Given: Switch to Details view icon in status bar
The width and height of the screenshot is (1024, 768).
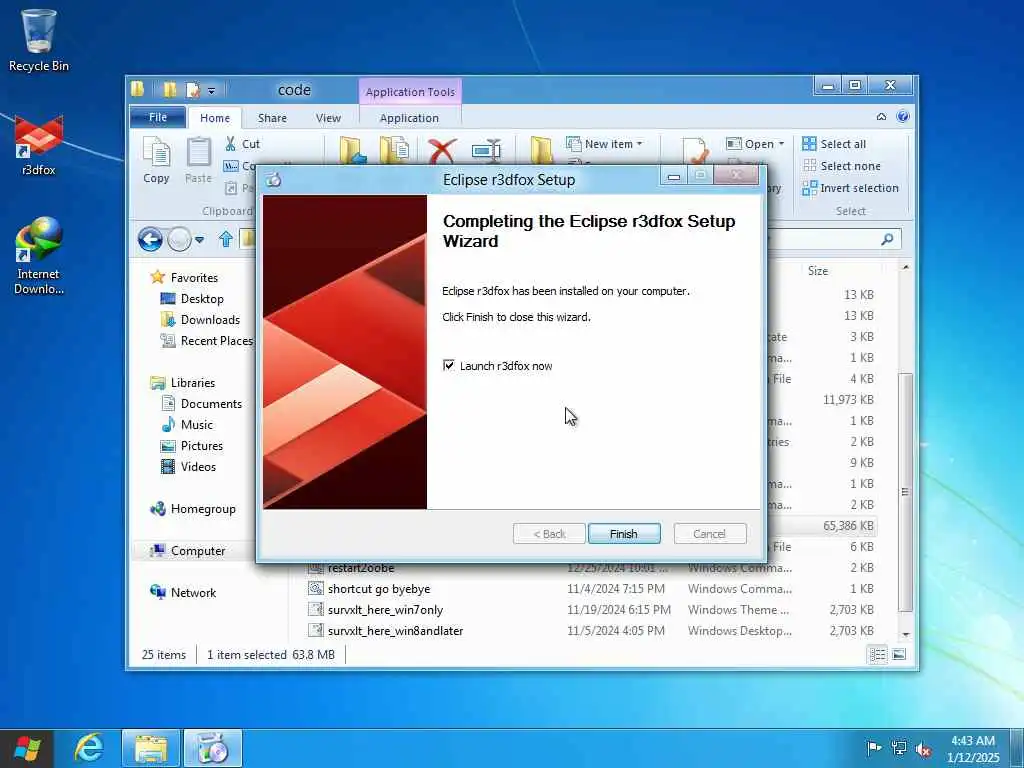Looking at the screenshot, I should tap(878, 654).
